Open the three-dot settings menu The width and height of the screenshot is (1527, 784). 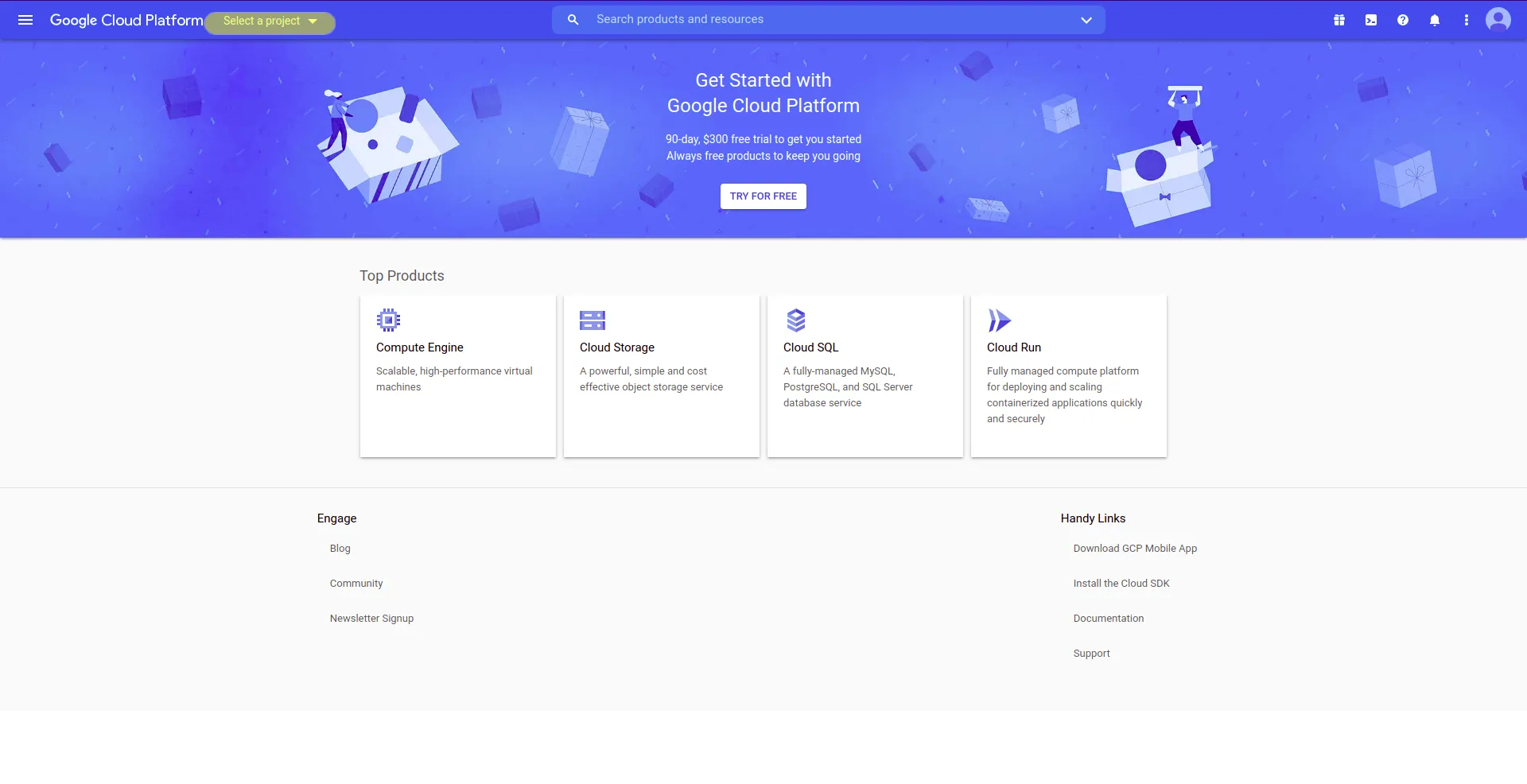point(1467,20)
